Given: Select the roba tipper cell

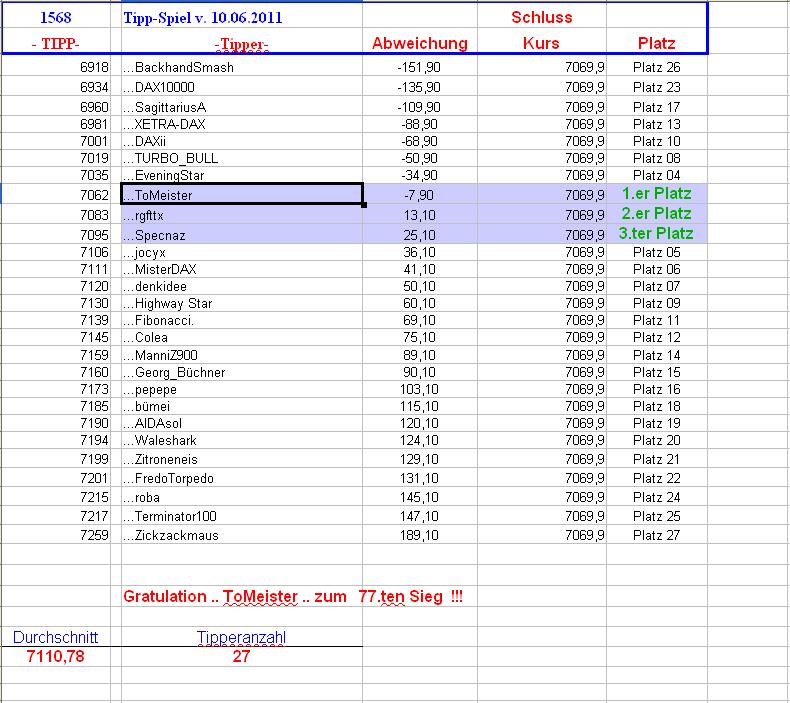Looking at the screenshot, I should point(242,497).
